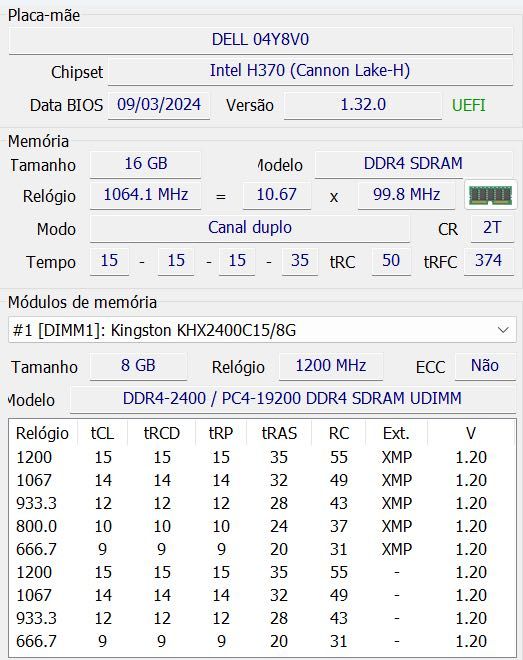
Task: Click RC value 37 in the timings table
Action: [339, 526]
